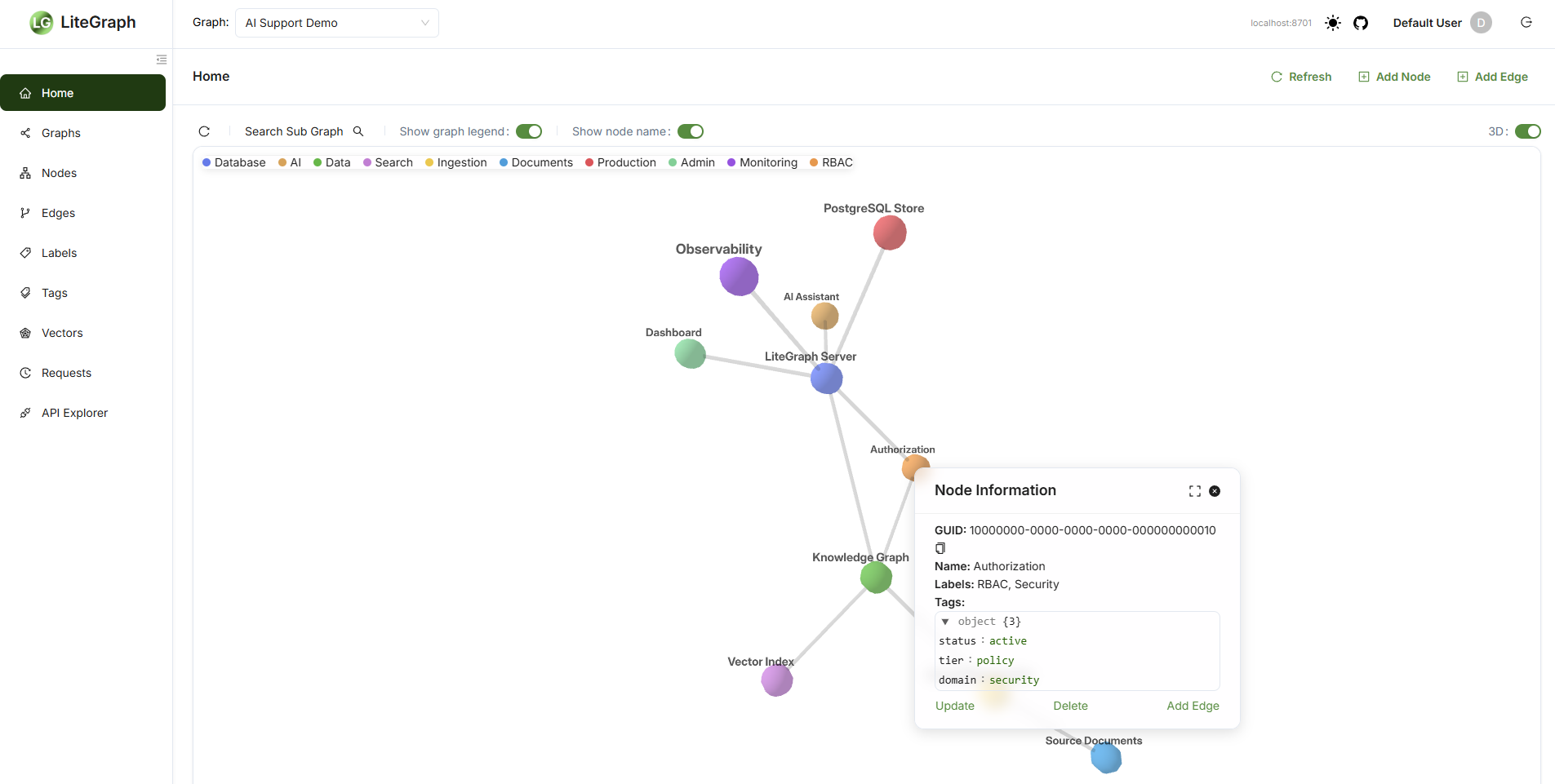The height and width of the screenshot is (784, 1555).
Task: Disable the Show graph legend toggle
Action: tap(529, 131)
